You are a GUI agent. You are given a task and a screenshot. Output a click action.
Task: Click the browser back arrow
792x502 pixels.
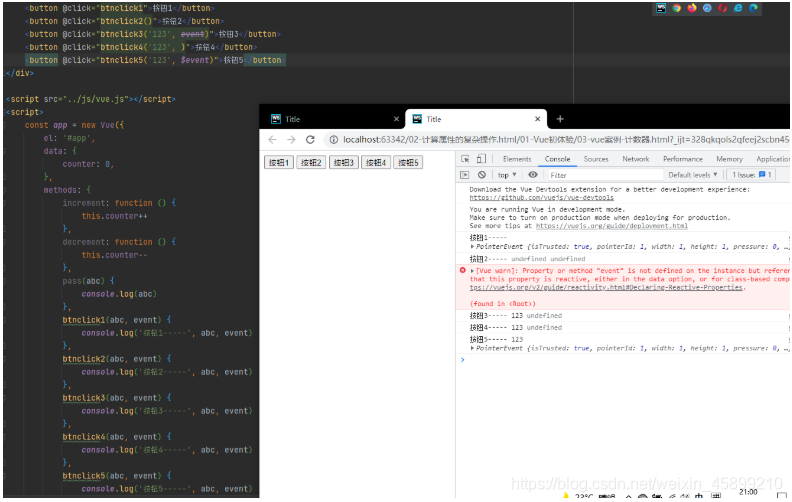pos(272,140)
